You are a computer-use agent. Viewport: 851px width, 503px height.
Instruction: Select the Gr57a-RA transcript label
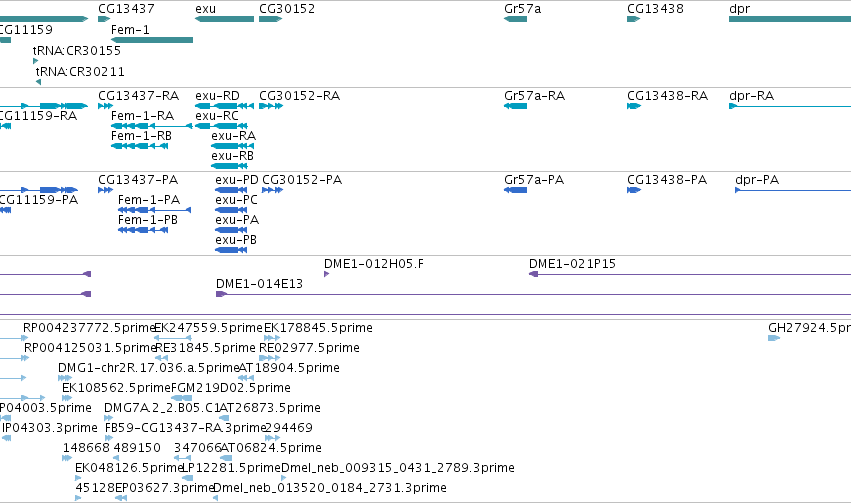(x=534, y=95)
